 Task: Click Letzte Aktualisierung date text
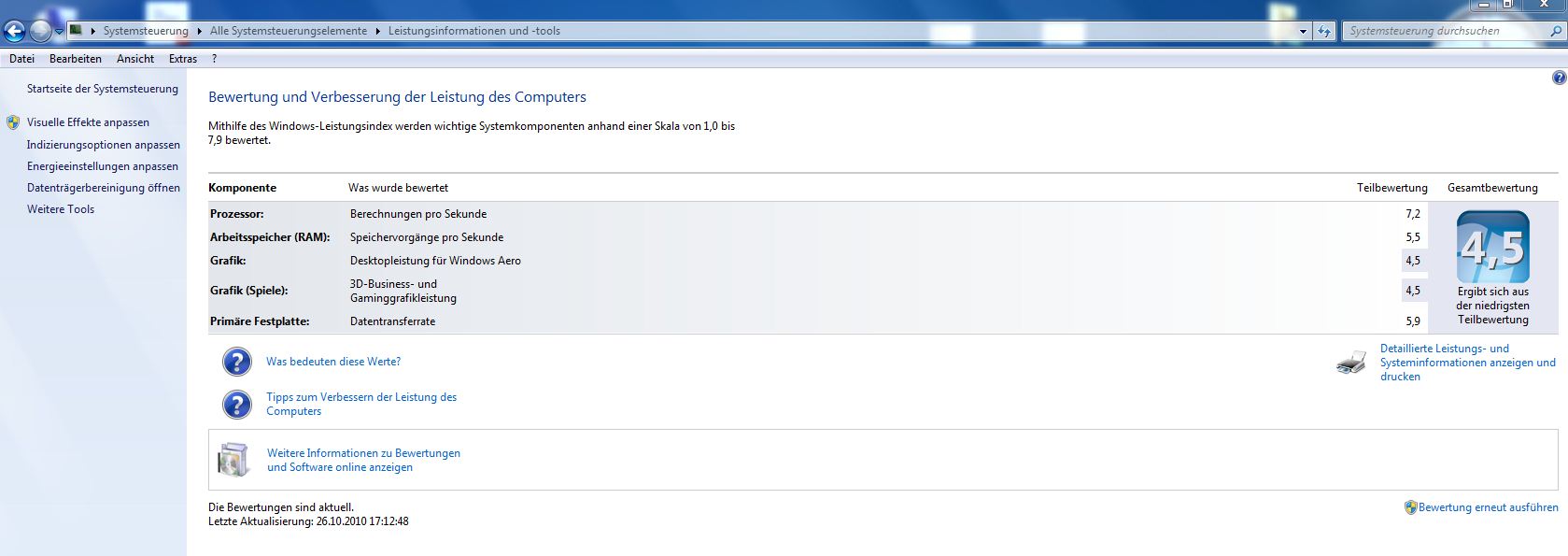point(308,521)
